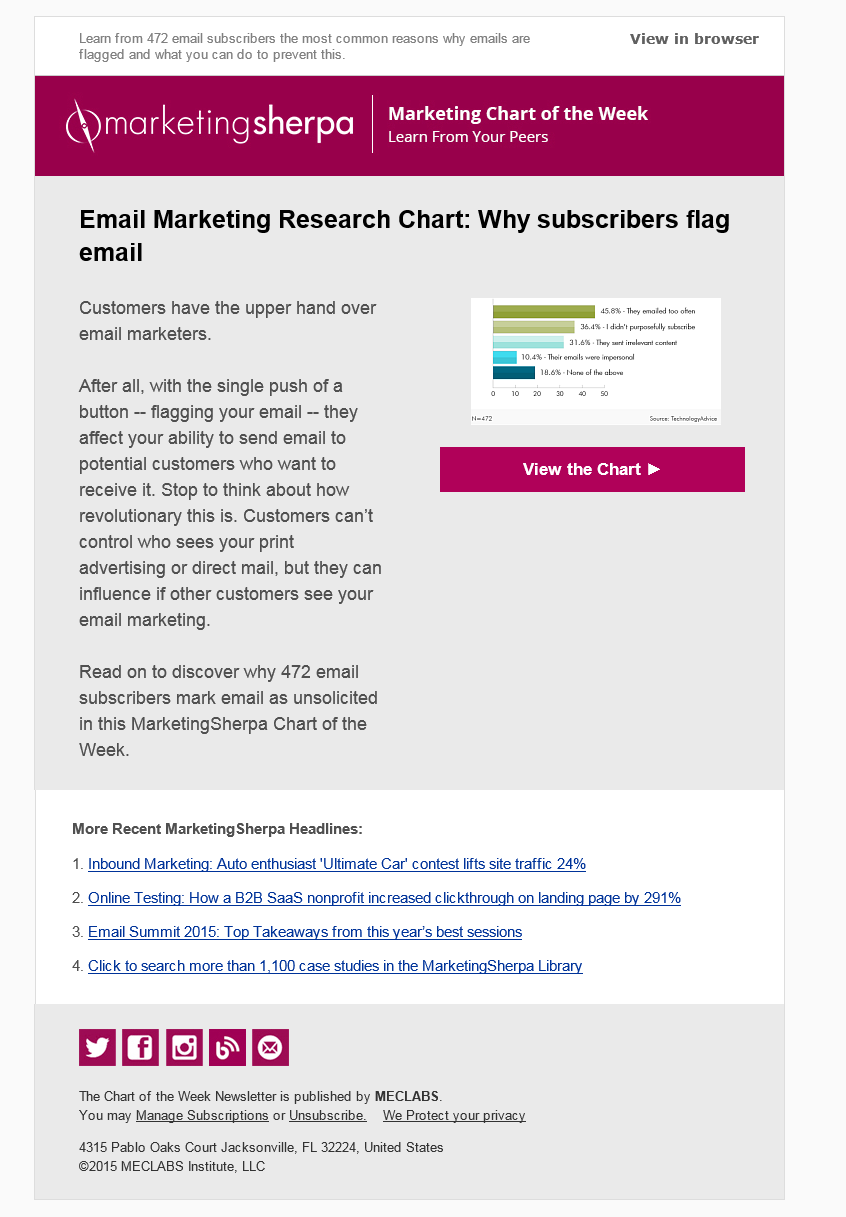Click the envelope email icon
846x1217 pixels.
270,1047
